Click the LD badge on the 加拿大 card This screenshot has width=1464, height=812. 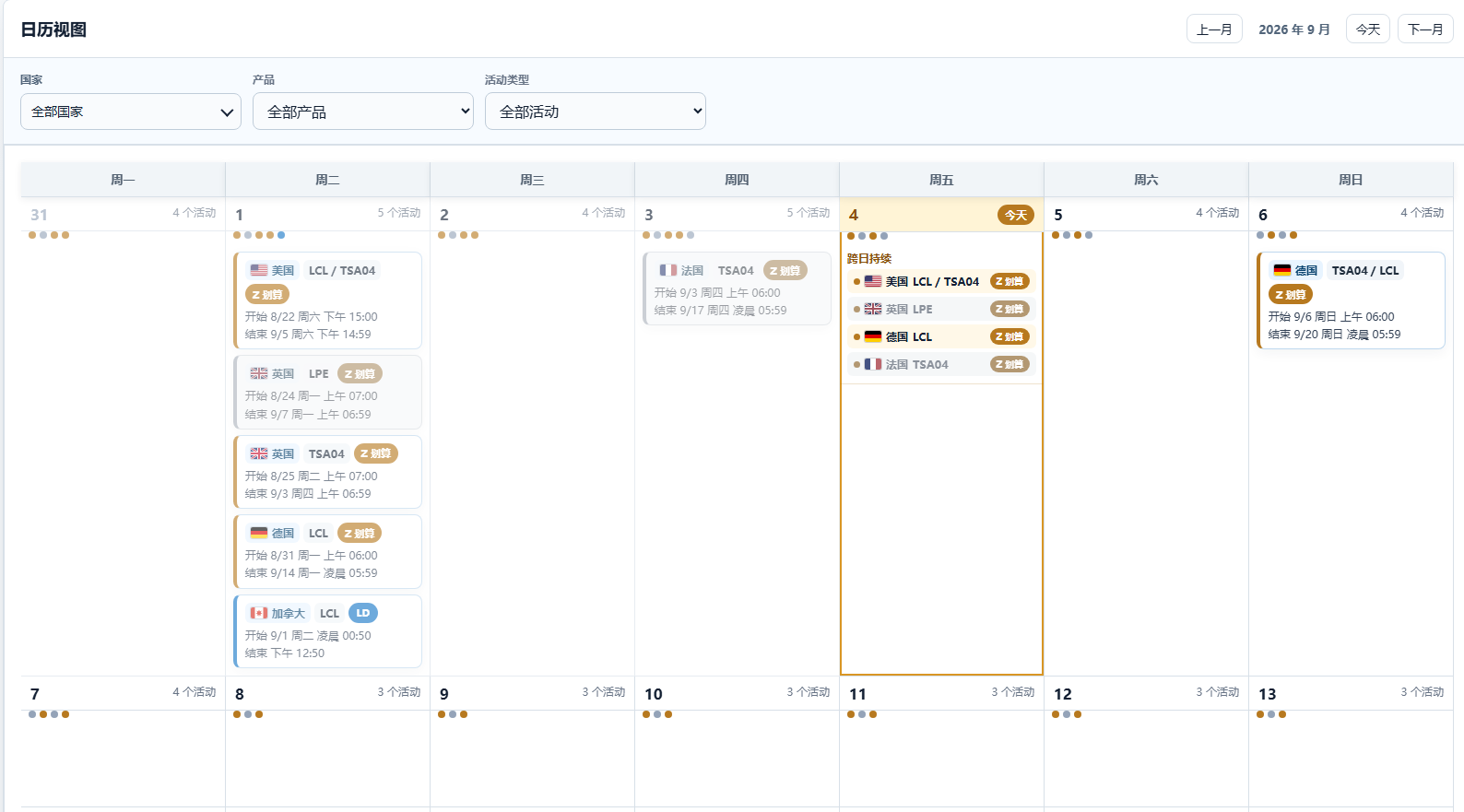pos(363,613)
